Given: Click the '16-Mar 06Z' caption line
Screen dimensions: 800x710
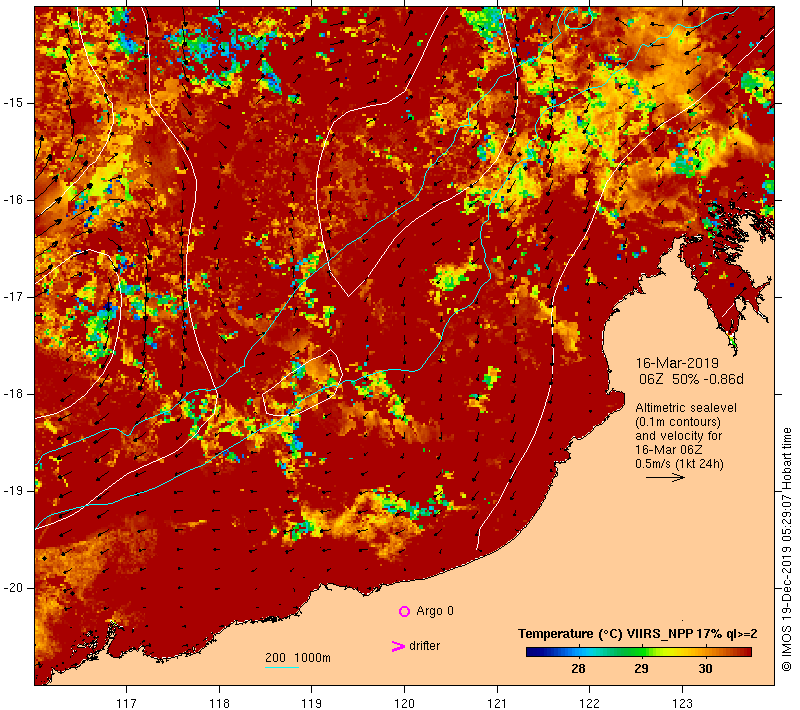Looking at the screenshot, I should pyautogui.click(x=668, y=450).
